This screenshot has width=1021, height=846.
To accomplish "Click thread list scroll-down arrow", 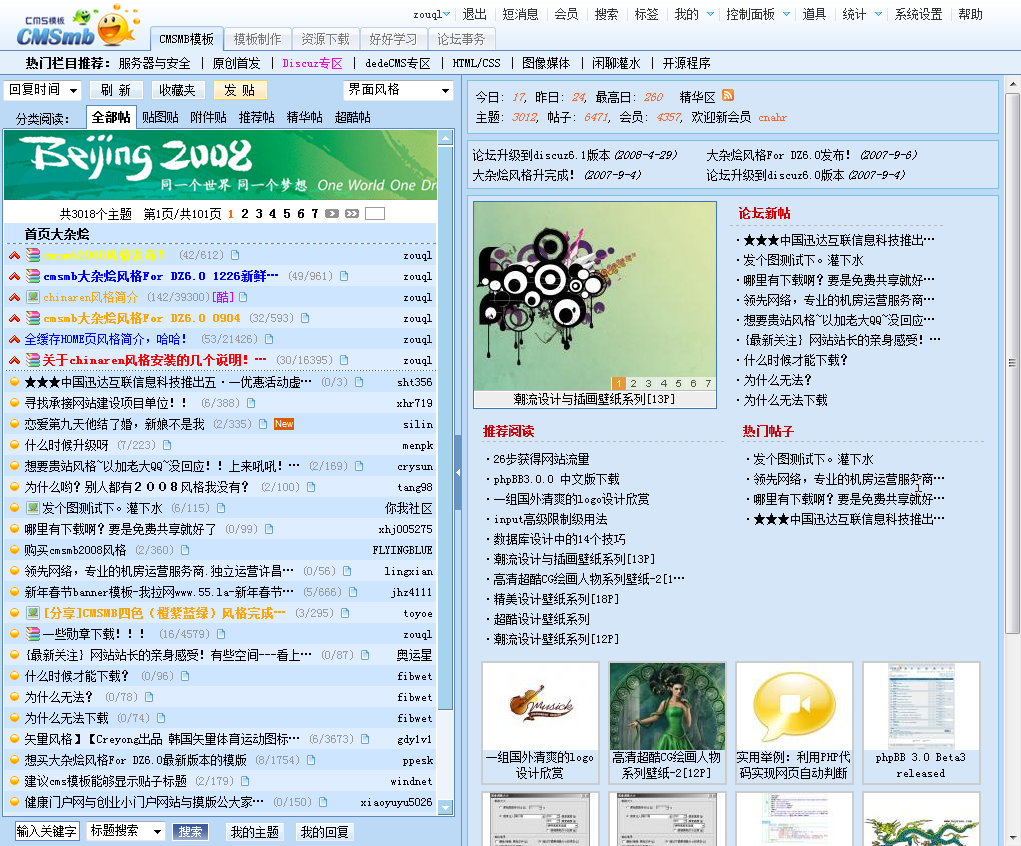I will point(446,808).
